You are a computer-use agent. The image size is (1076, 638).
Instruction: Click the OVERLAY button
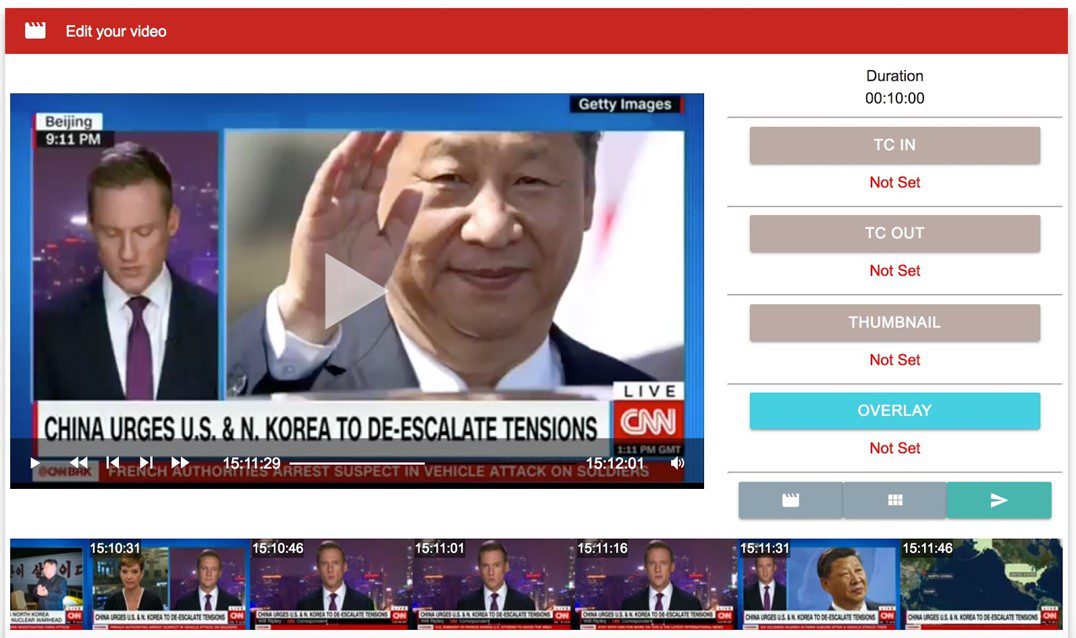point(894,410)
